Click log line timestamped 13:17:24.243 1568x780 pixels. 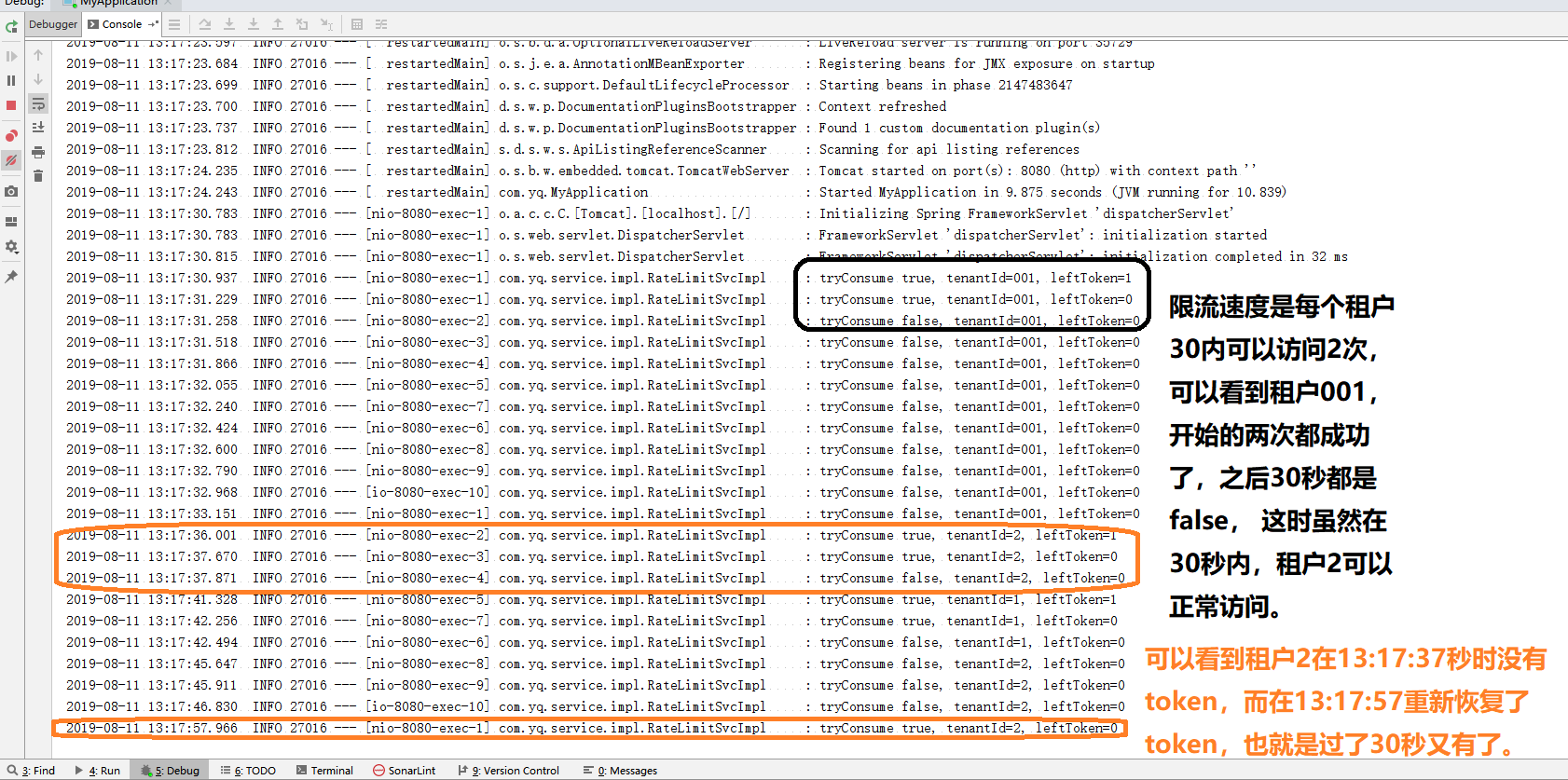(676, 192)
